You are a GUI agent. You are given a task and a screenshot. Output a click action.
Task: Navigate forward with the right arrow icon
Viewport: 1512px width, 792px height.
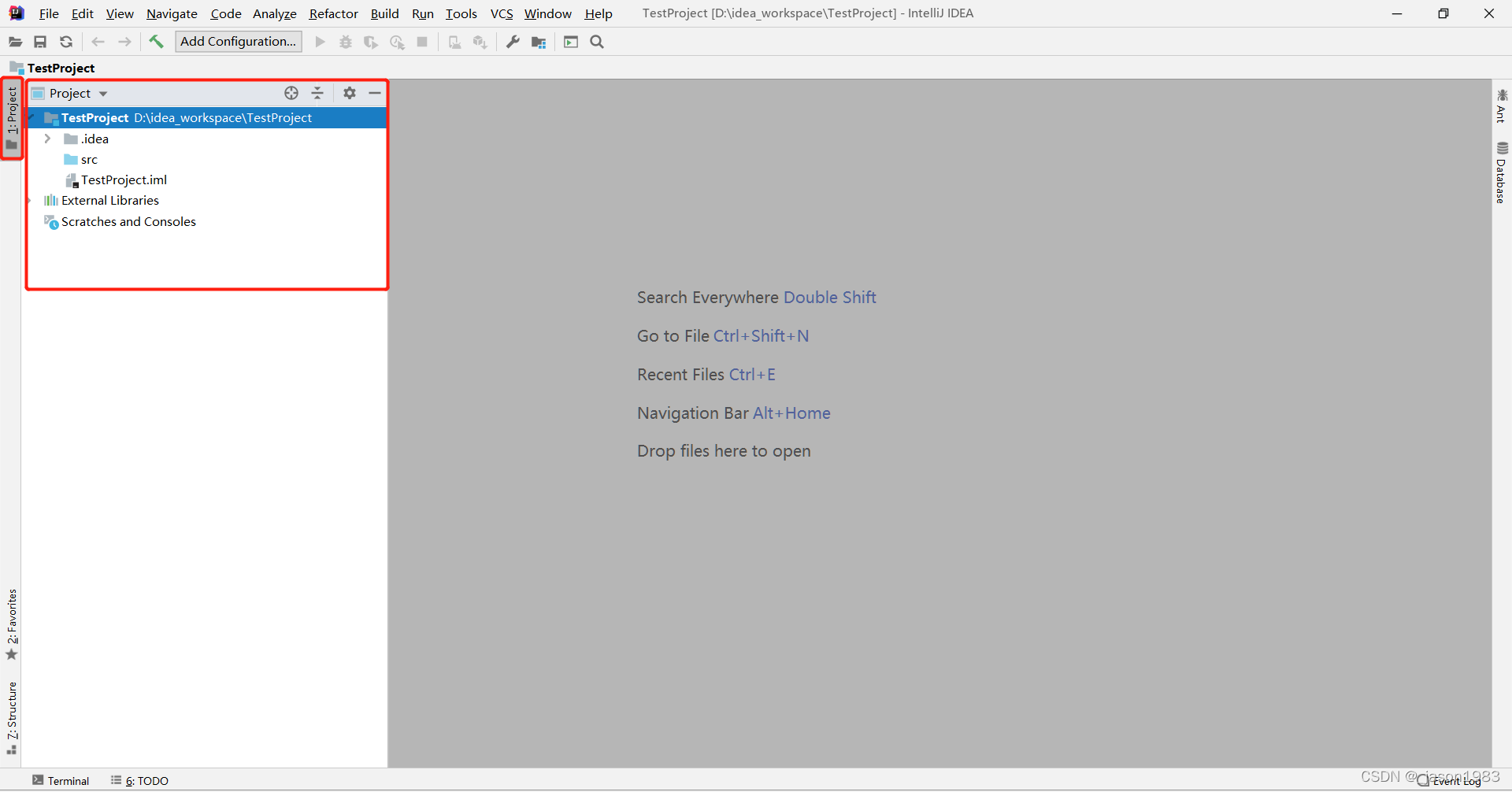124,42
